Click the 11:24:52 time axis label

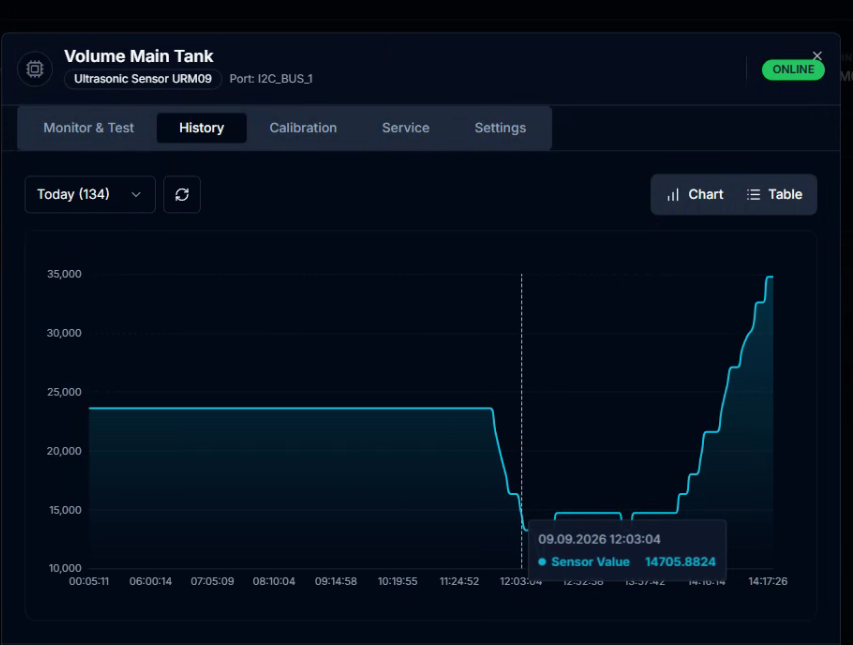pyautogui.click(x=459, y=581)
